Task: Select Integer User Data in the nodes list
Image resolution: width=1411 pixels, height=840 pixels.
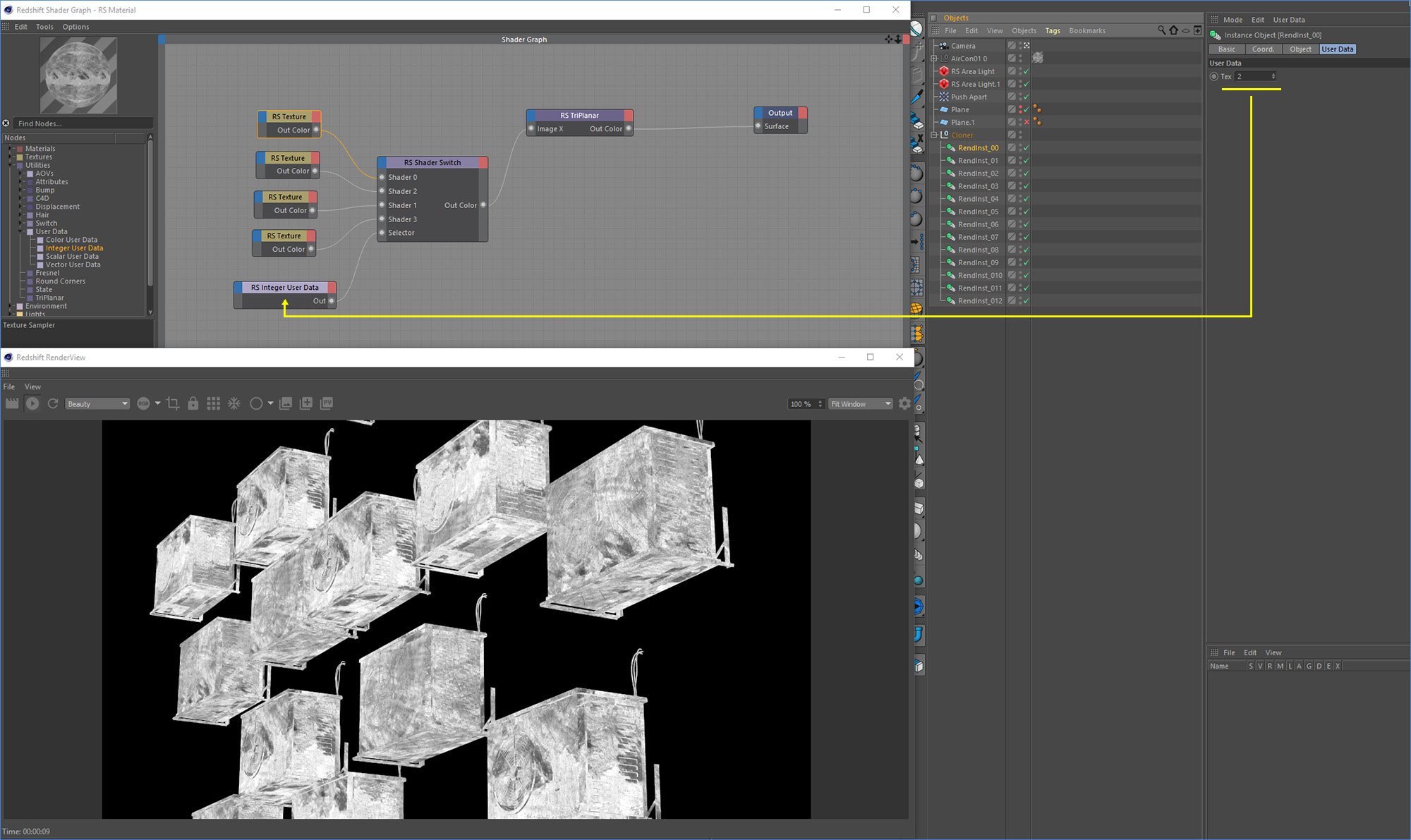Action: [x=74, y=248]
